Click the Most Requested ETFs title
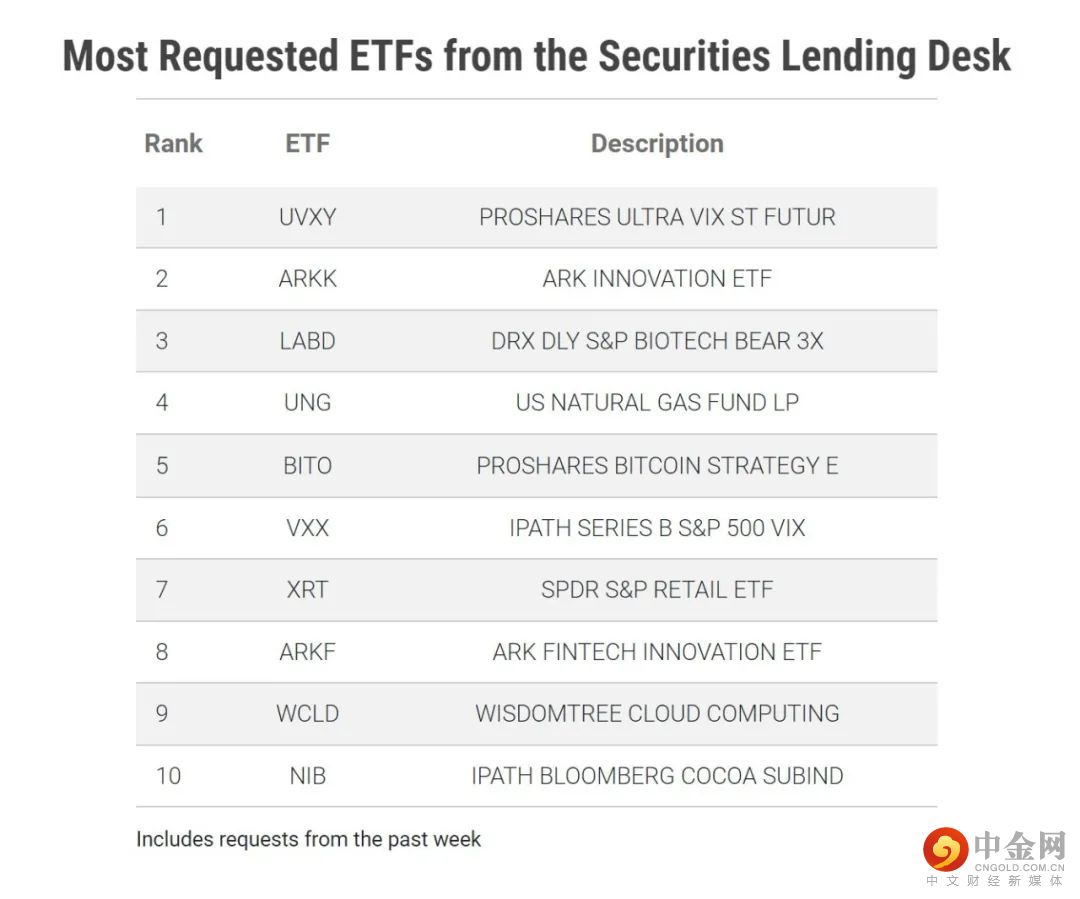This screenshot has height=899, width=1080. [x=537, y=56]
